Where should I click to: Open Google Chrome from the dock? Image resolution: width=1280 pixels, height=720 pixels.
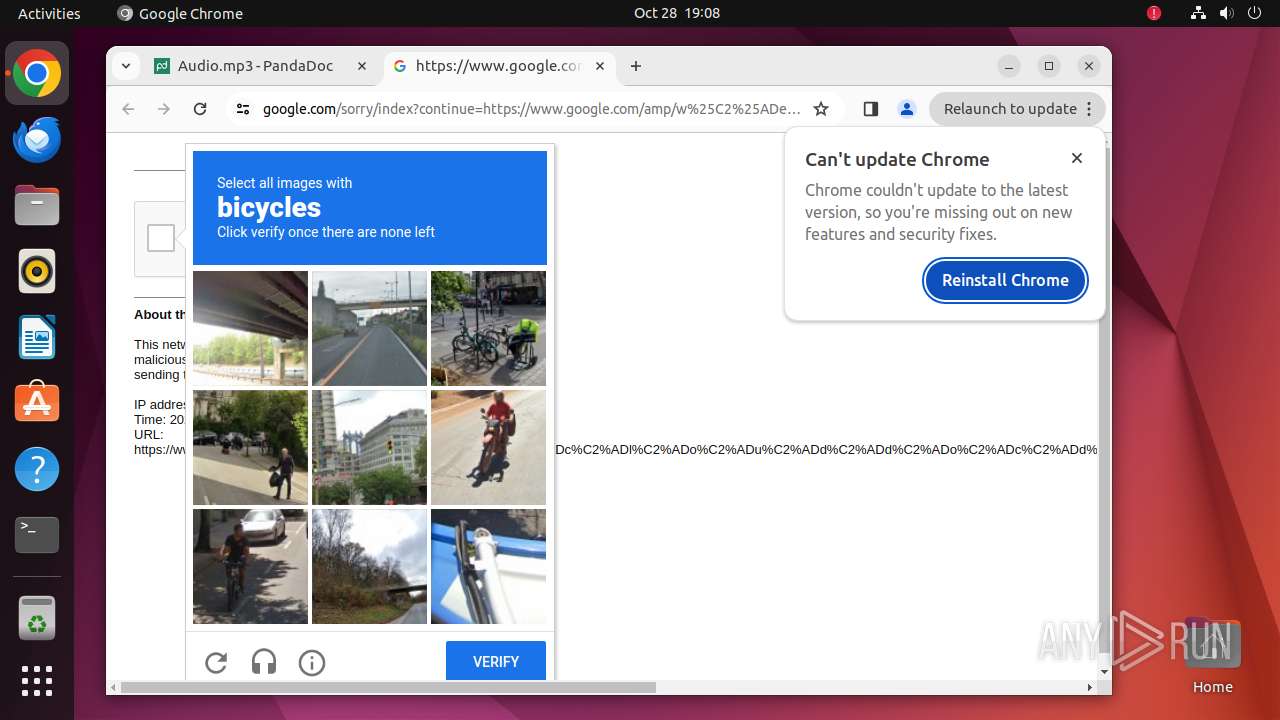pyautogui.click(x=37, y=73)
